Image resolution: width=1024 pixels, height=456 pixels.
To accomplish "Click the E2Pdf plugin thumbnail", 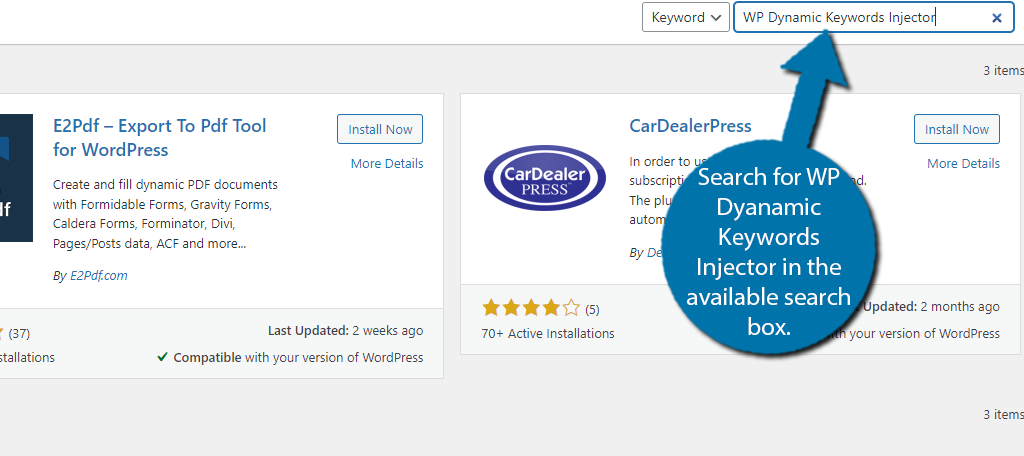I will tap(16, 178).
